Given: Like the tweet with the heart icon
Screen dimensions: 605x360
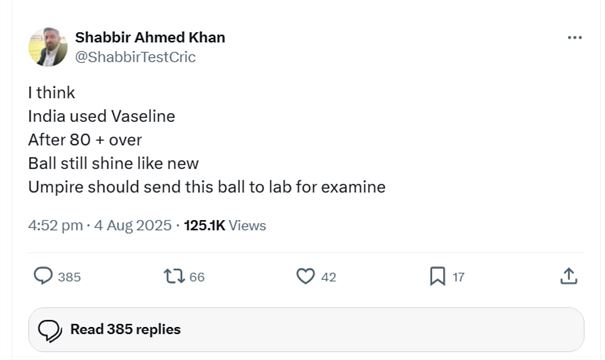Looking at the screenshot, I should click(x=305, y=276).
